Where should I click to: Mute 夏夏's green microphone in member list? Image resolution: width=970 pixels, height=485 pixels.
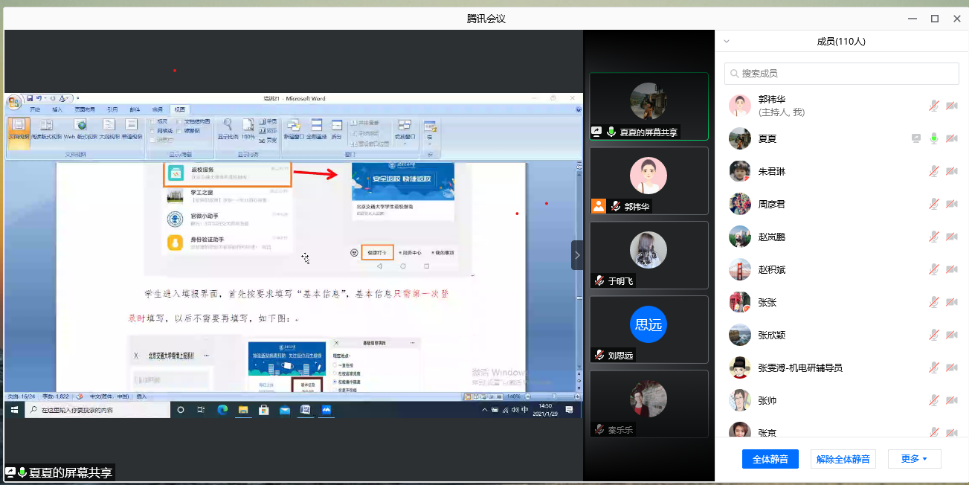pyautogui.click(x=934, y=139)
